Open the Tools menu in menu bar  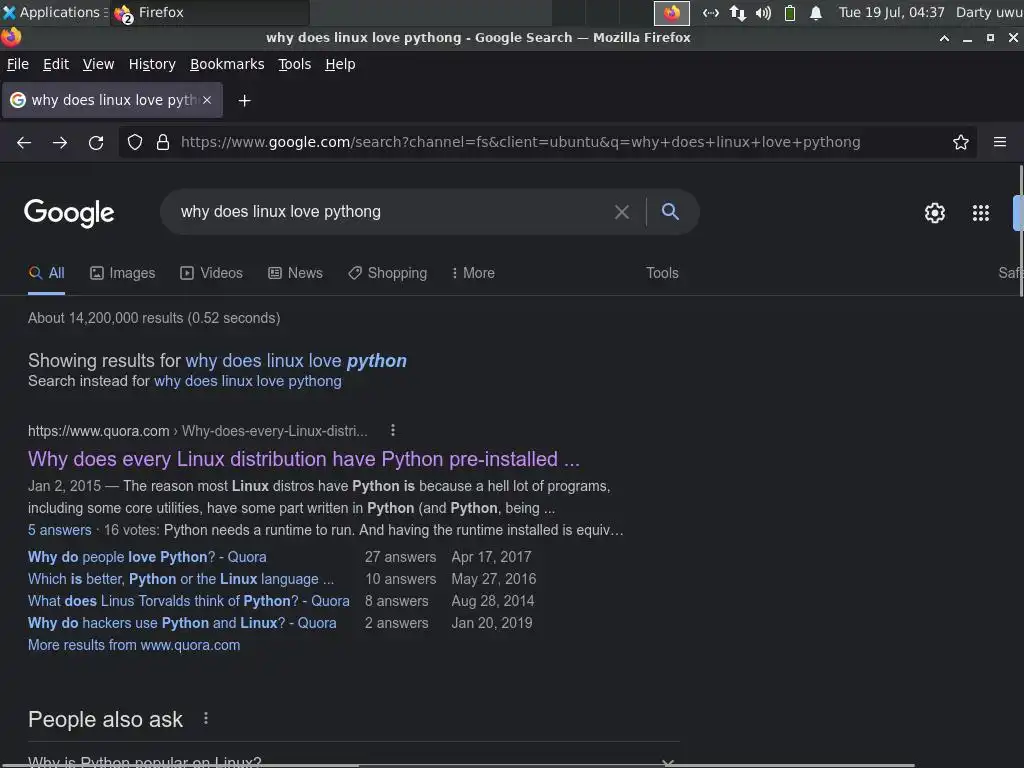[295, 64]
